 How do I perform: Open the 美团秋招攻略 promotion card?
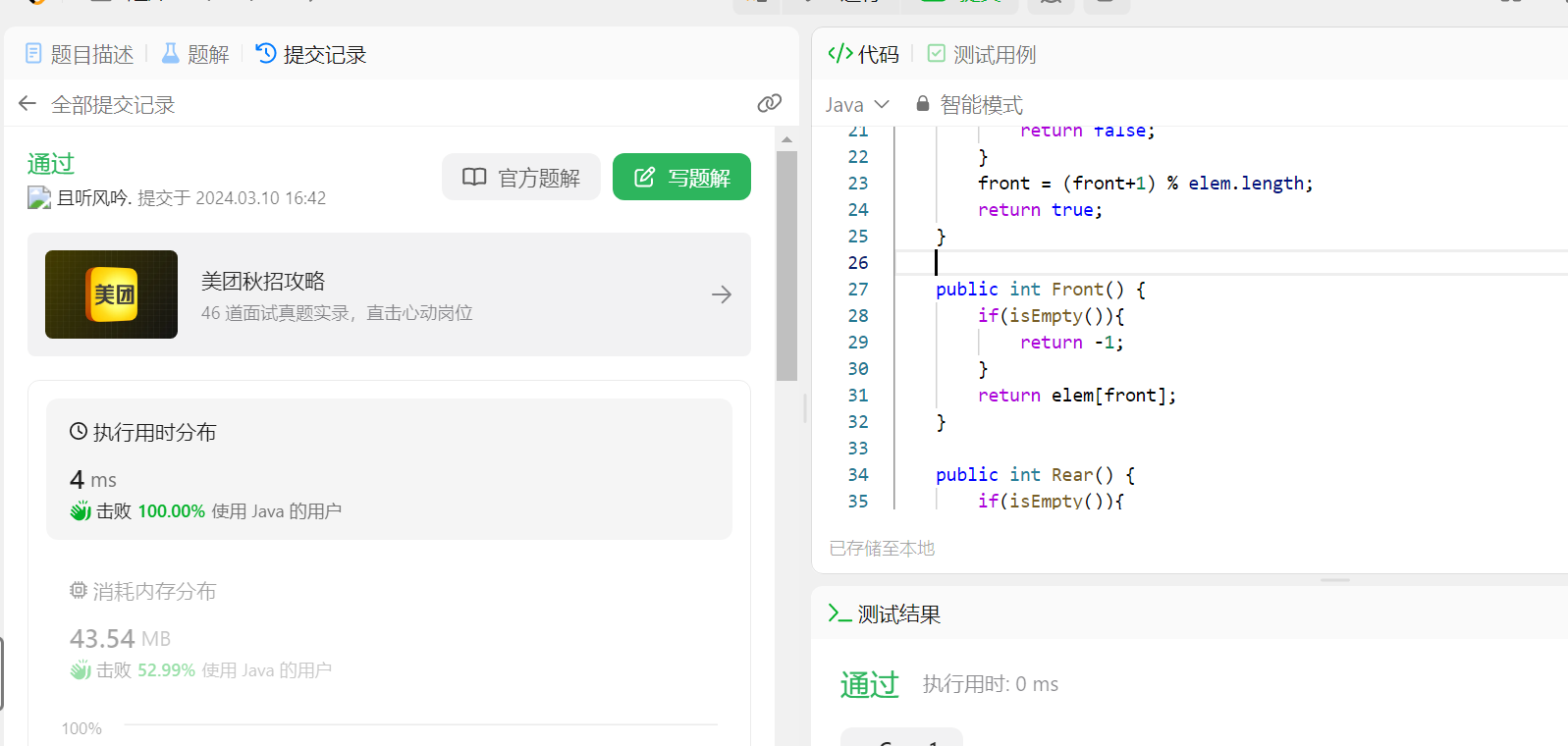tap(389, 294)
